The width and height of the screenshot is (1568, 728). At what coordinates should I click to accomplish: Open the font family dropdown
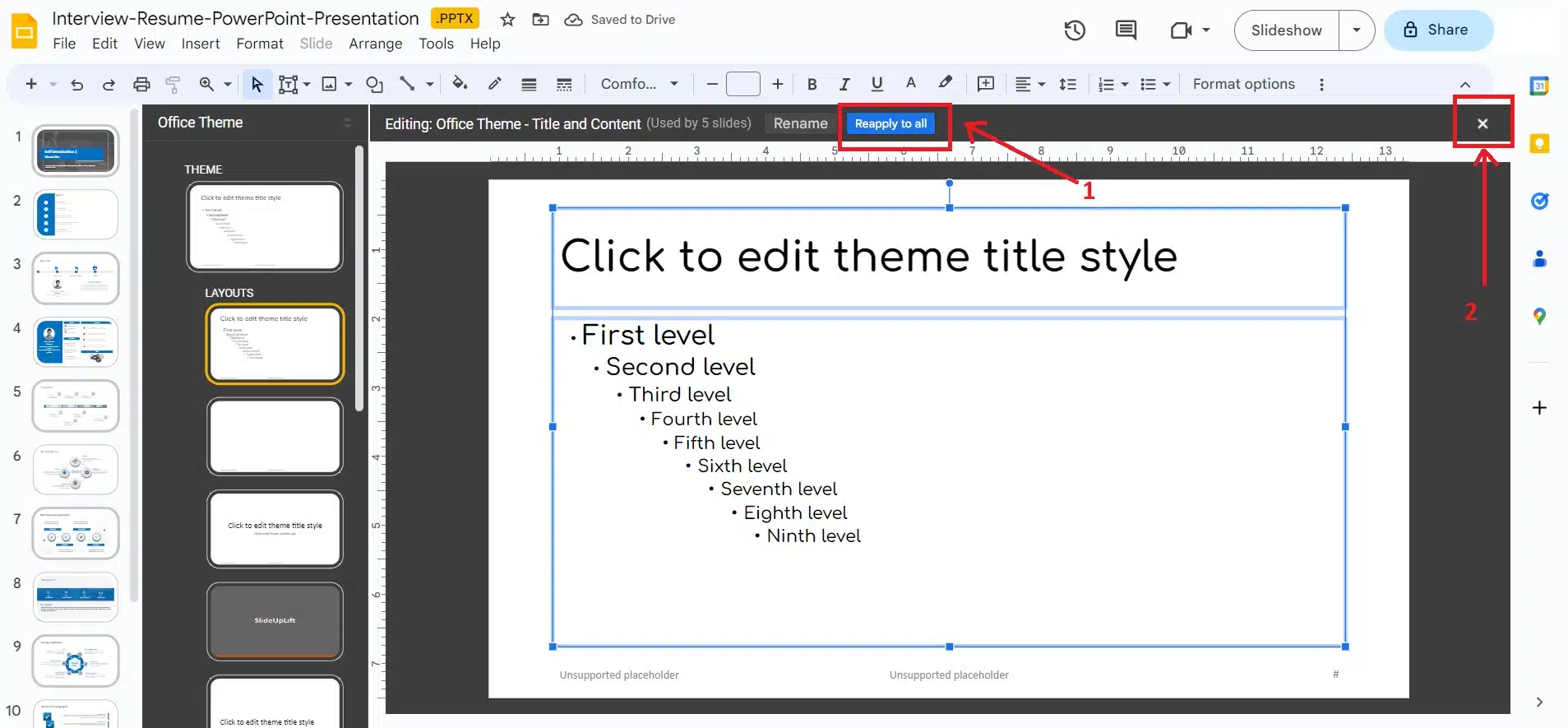639,84
